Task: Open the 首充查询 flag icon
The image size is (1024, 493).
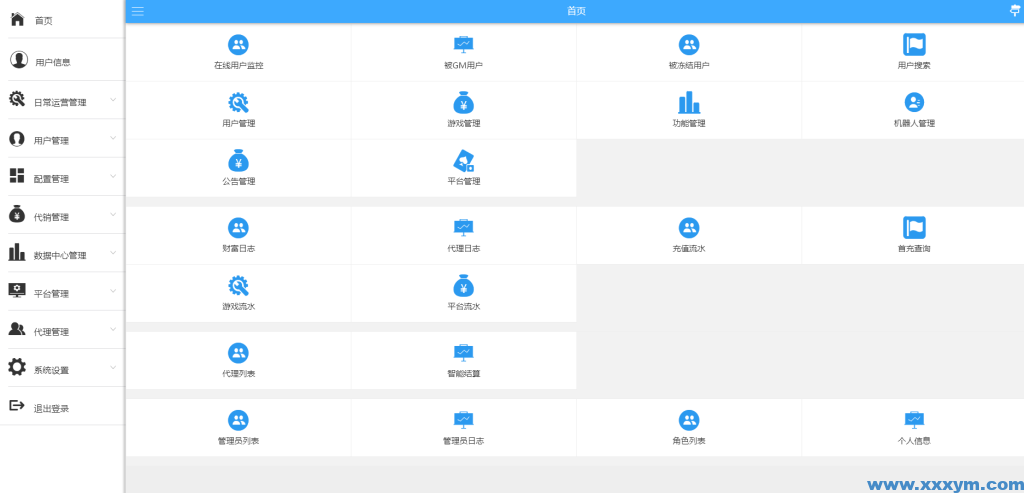Action: 914,228
